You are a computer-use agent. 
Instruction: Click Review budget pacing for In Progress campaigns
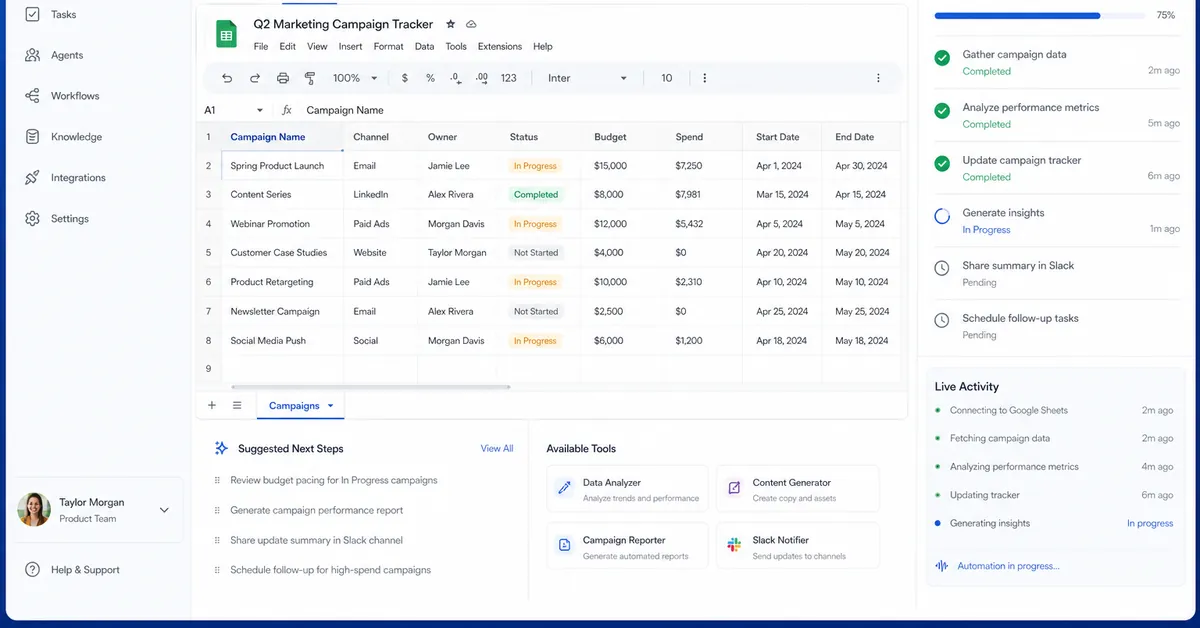[x=334, y=480]
